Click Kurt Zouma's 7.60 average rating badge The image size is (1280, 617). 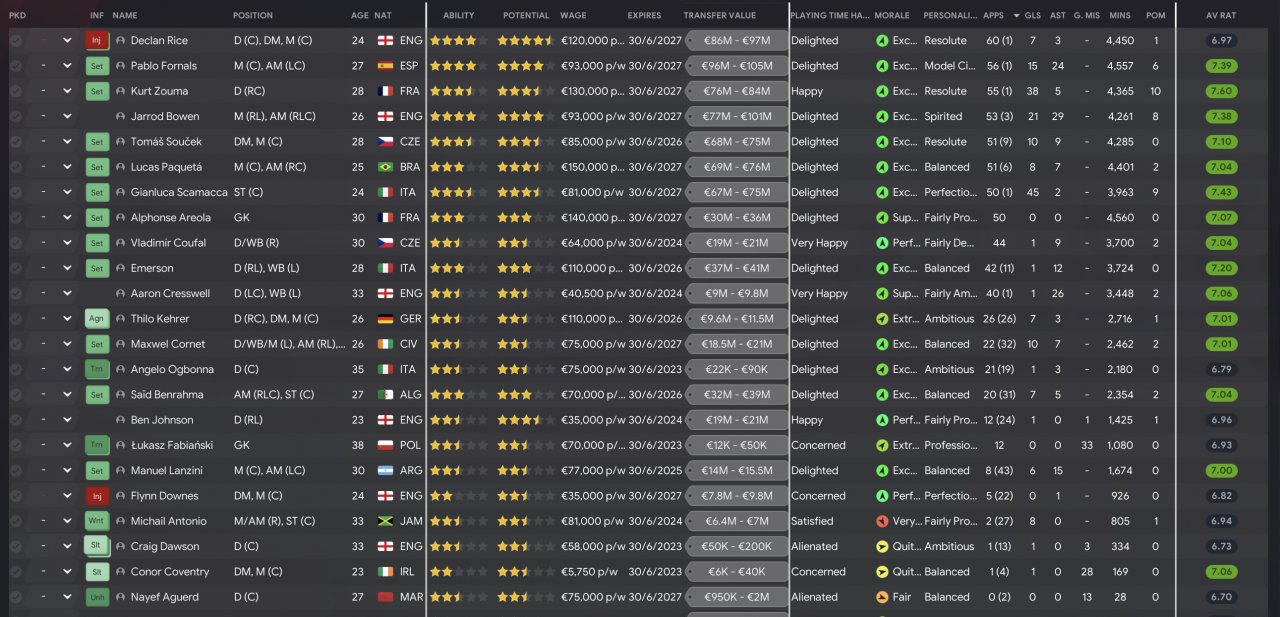pyautogui.click(x=1221, y=91)
